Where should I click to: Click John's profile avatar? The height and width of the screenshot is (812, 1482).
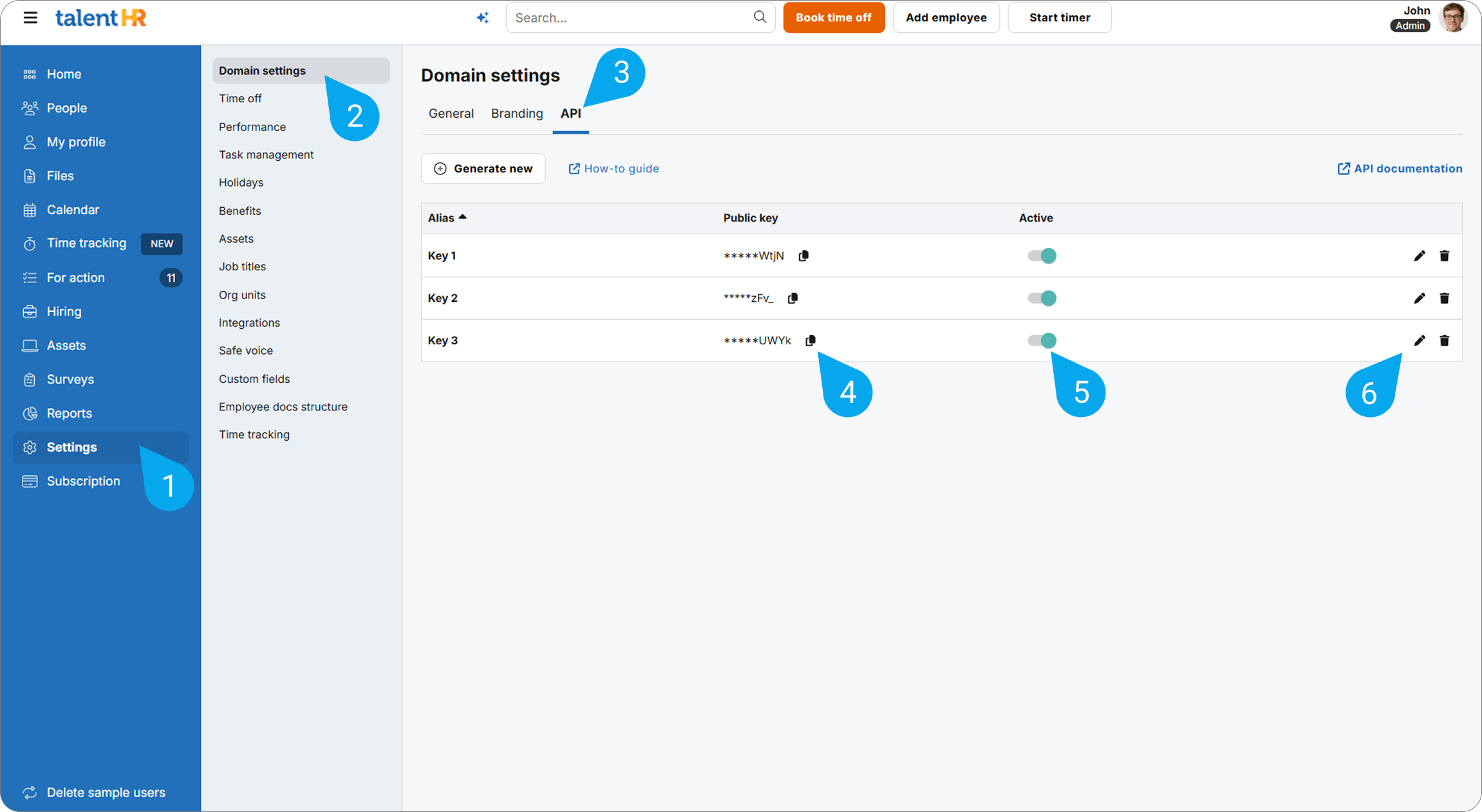click(x=1454, y=17)
